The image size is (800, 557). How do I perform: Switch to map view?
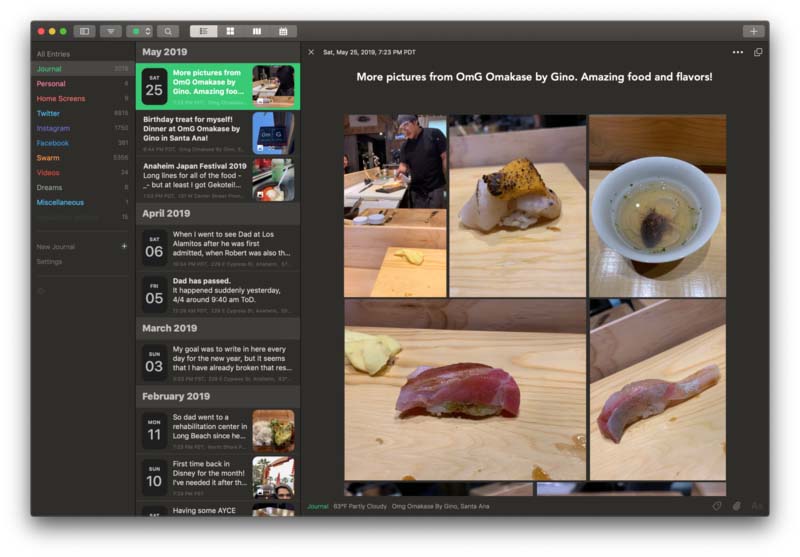(257, 32)
